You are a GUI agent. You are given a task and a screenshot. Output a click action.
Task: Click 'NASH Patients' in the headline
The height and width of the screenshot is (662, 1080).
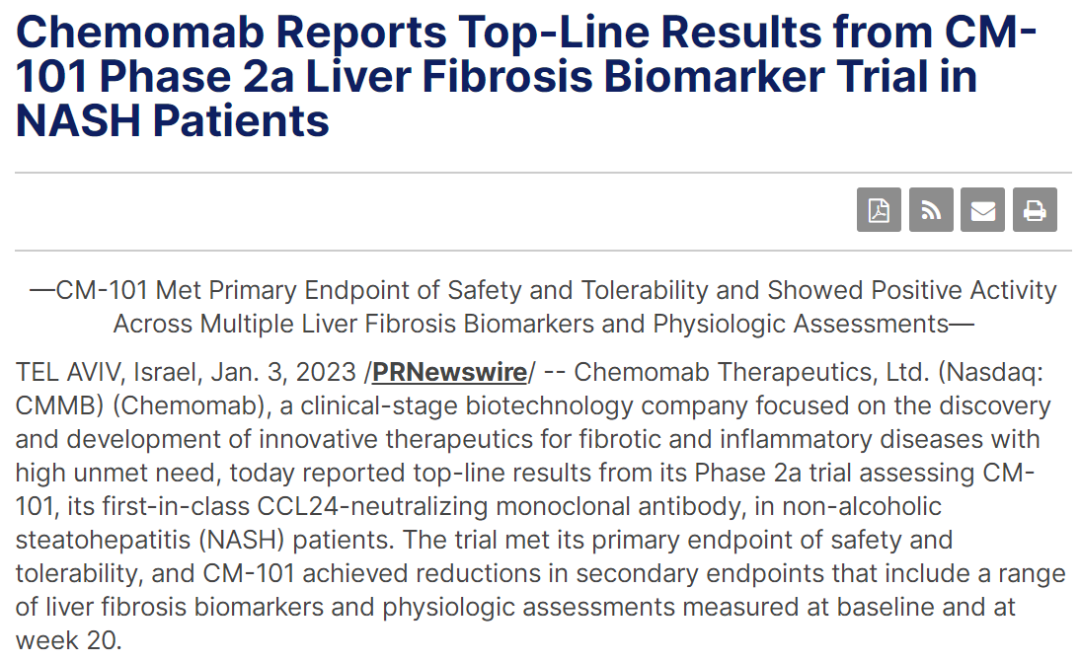tap(172, 122)
